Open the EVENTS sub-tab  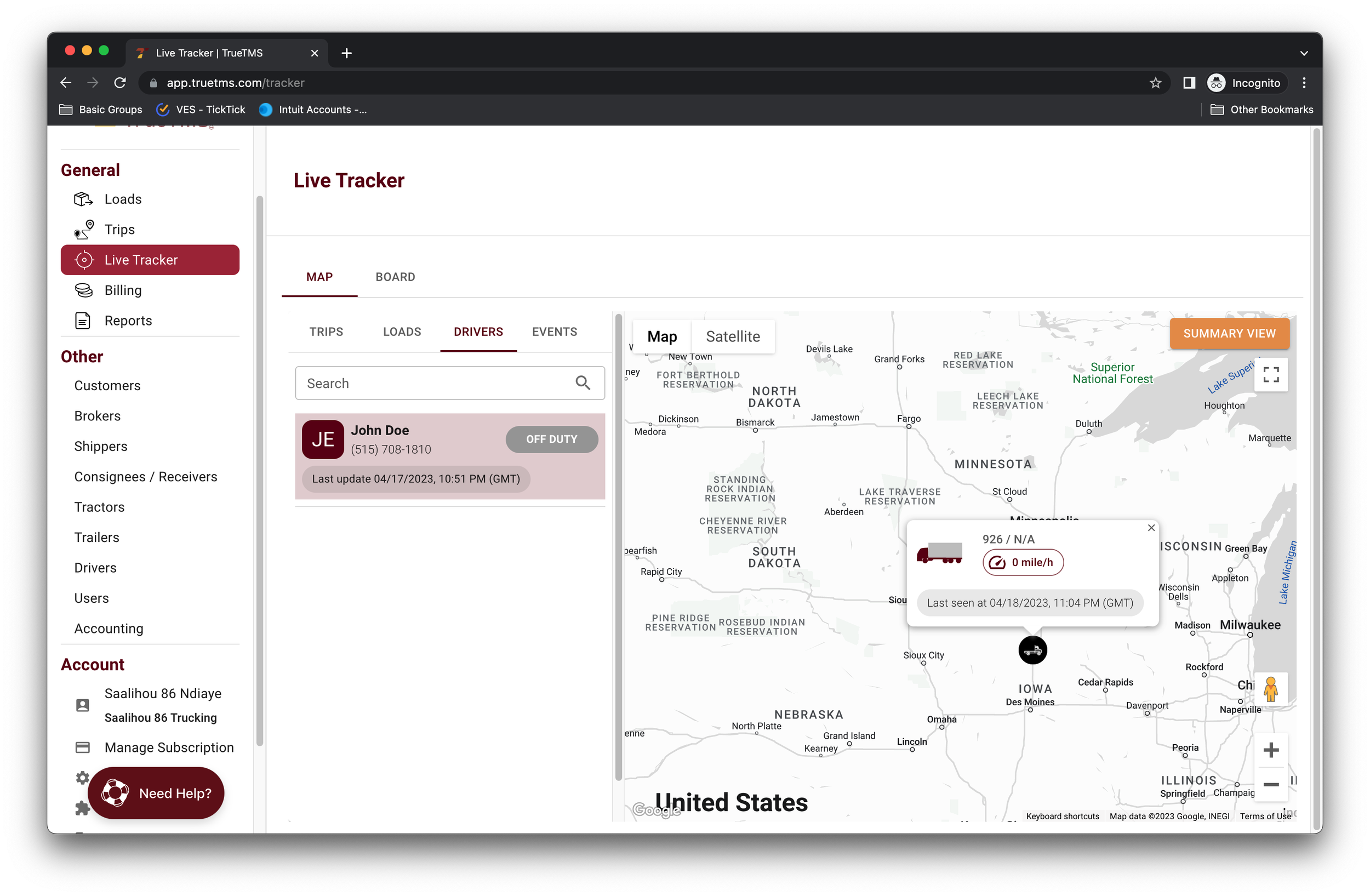555,332
